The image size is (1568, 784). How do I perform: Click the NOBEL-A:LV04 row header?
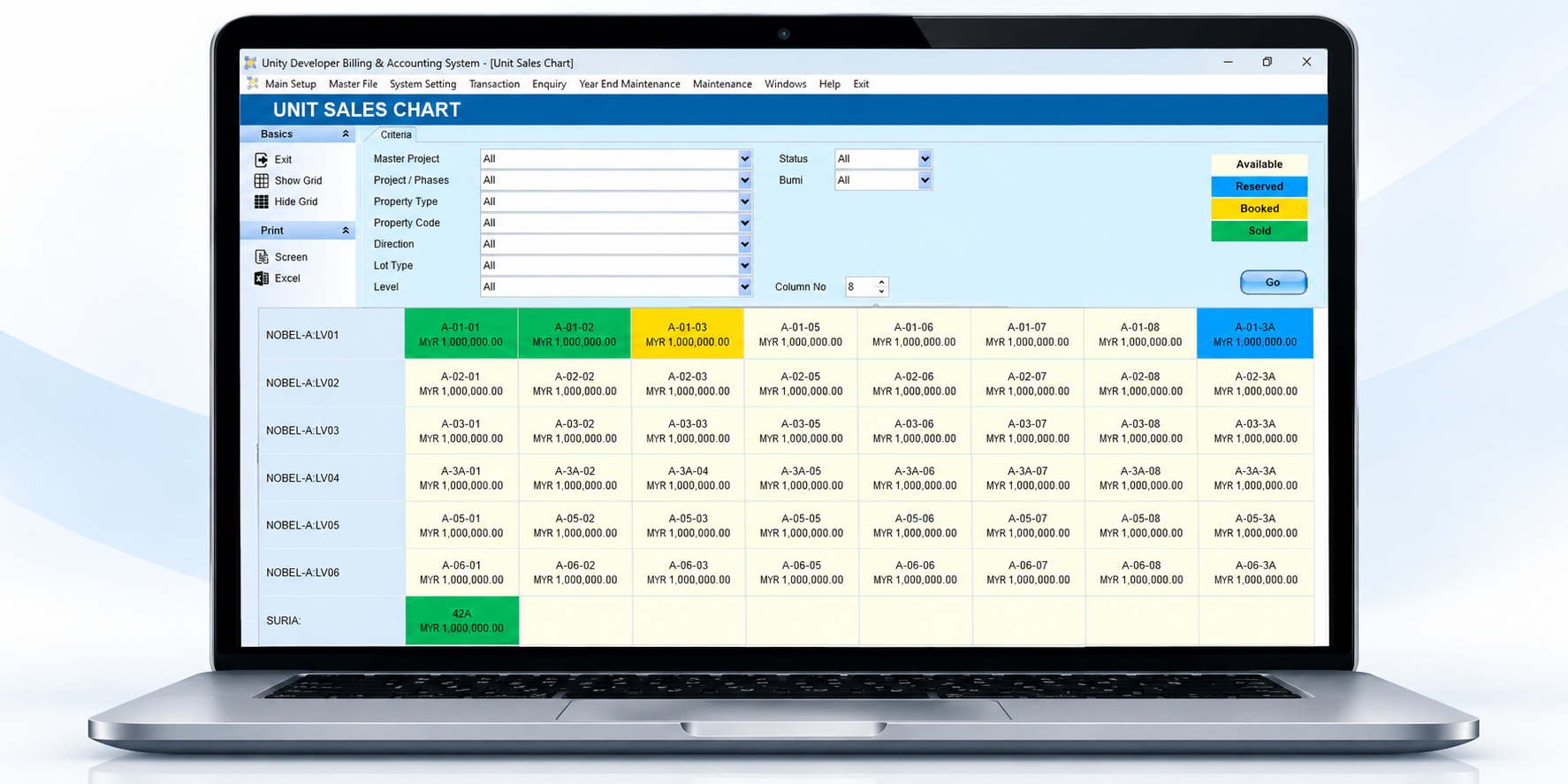coord(331,478)
